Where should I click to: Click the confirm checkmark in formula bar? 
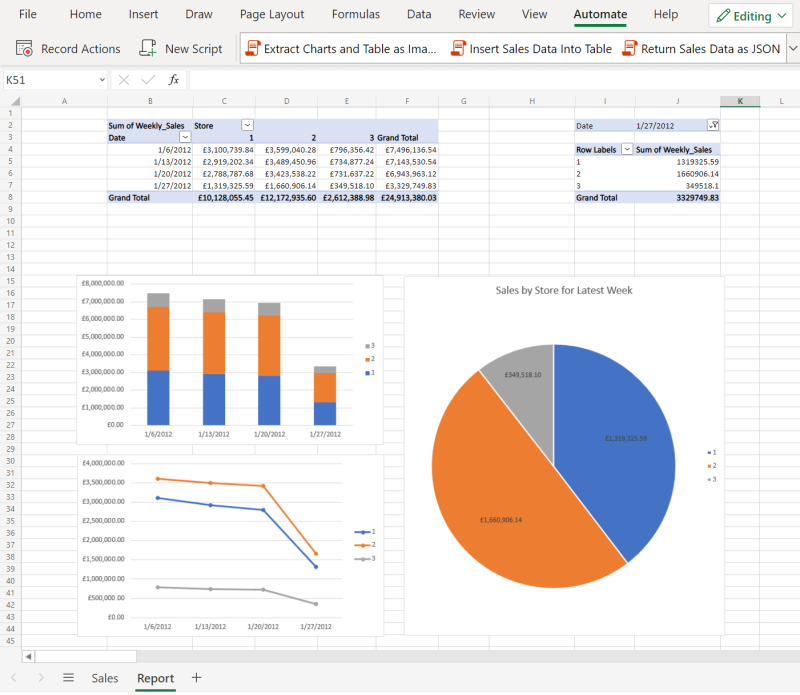tap(148, 80)
